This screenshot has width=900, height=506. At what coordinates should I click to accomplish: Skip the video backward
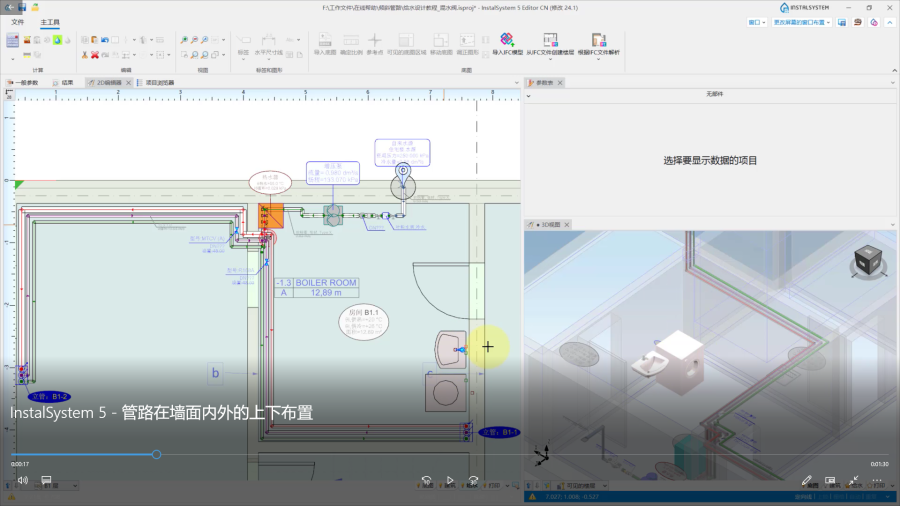click(426, 480)
